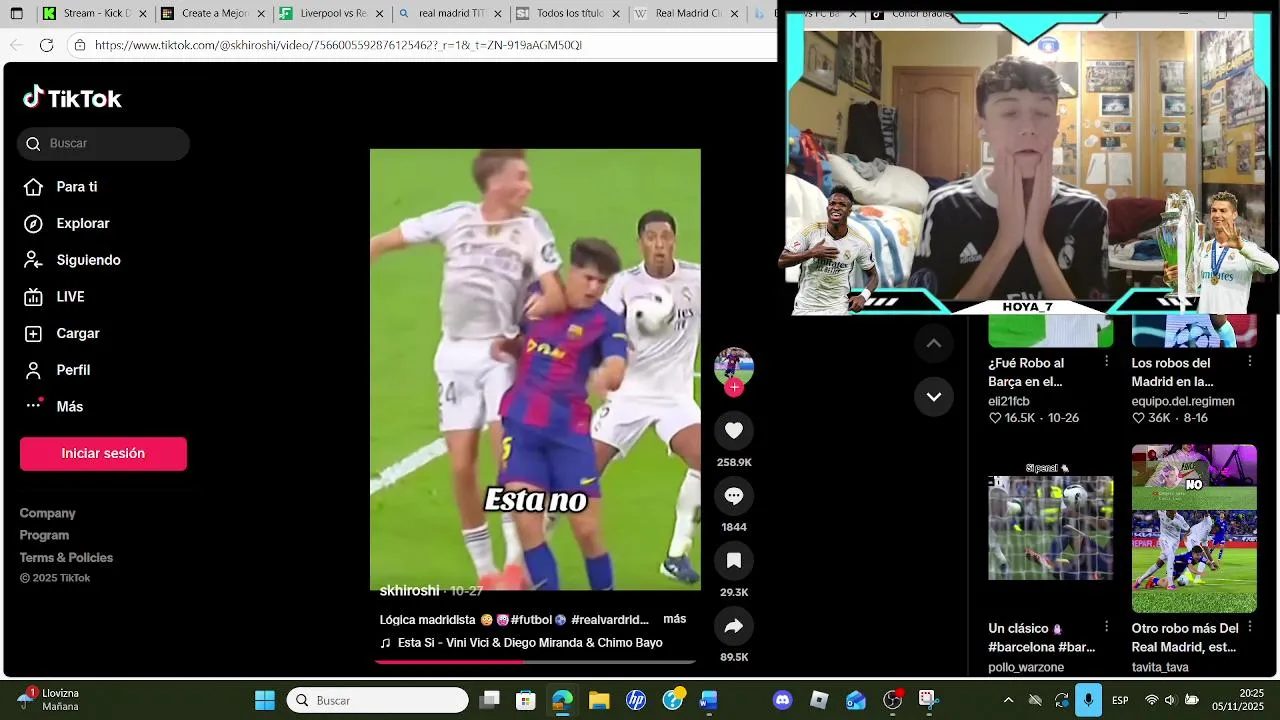Open Discord from taskbar
Viewport: 1280px width, 720px height.
[x=783, y=700]
